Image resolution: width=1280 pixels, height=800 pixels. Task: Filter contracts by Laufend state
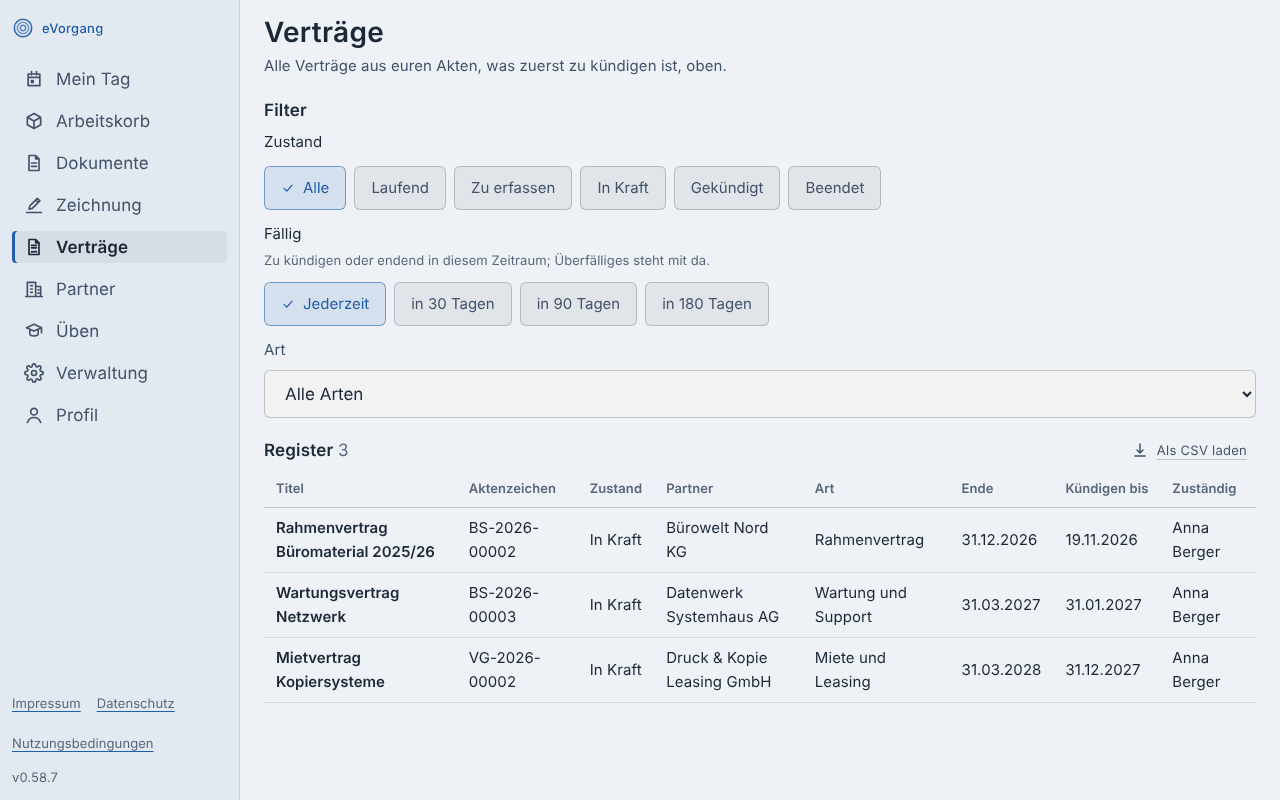coord(400,188)
